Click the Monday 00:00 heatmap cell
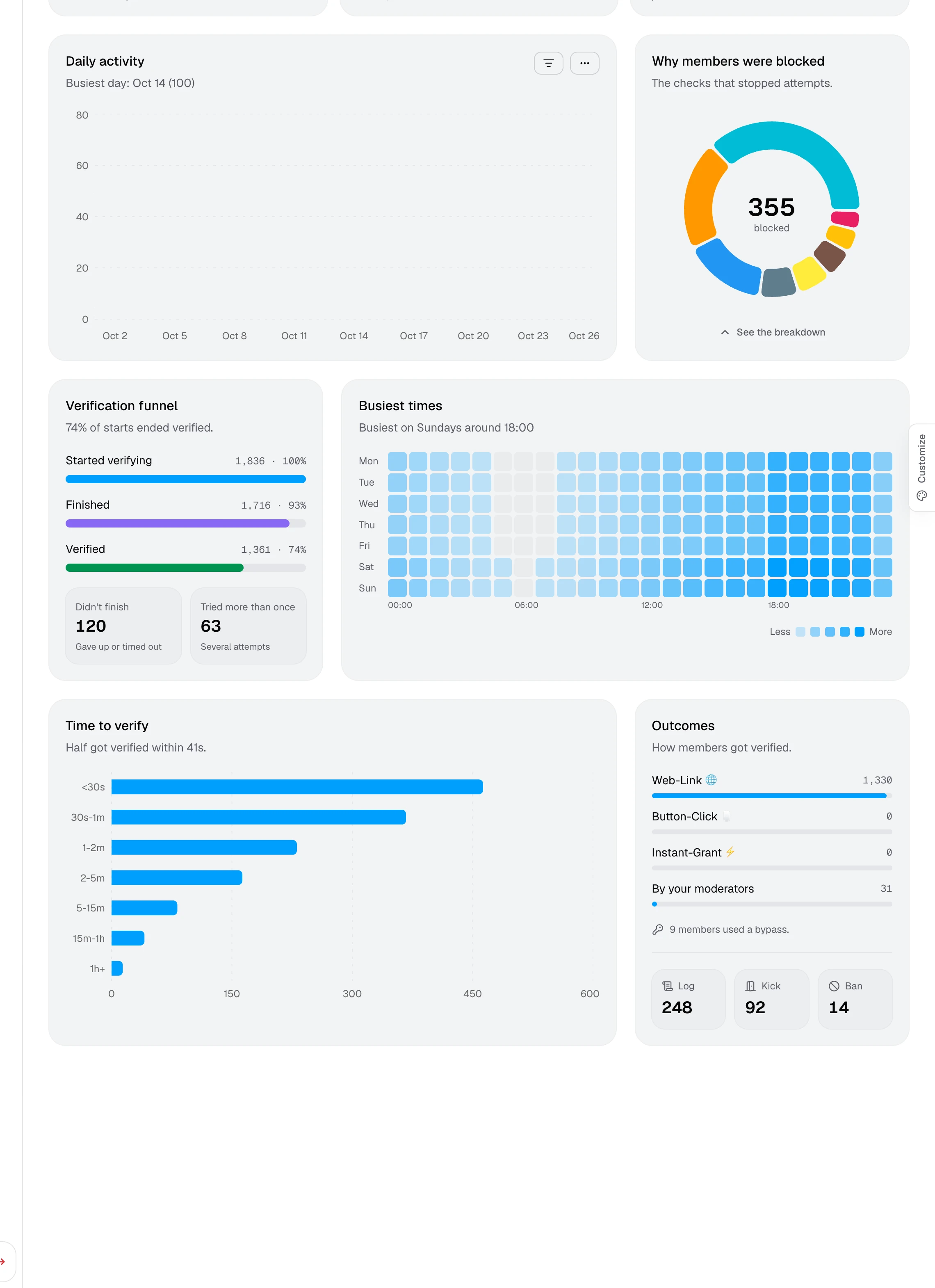Viewport: 935px width, 1288px height. coord(397,461)
